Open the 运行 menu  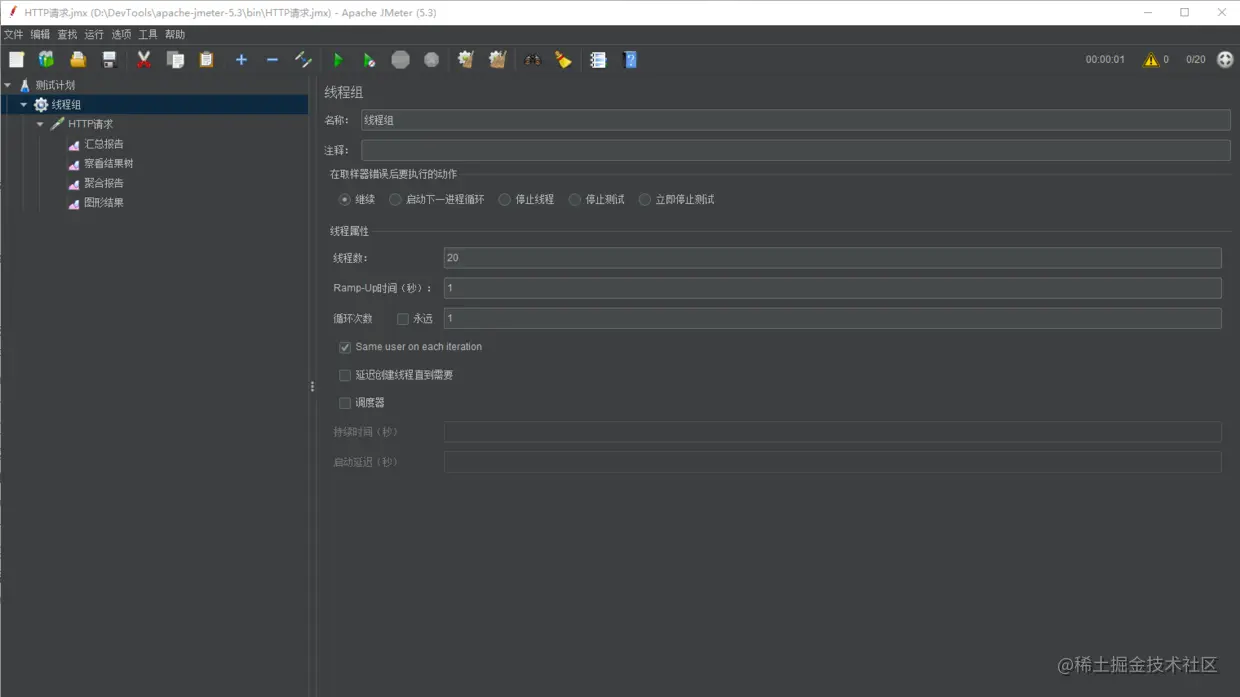(x=94, y=35)
